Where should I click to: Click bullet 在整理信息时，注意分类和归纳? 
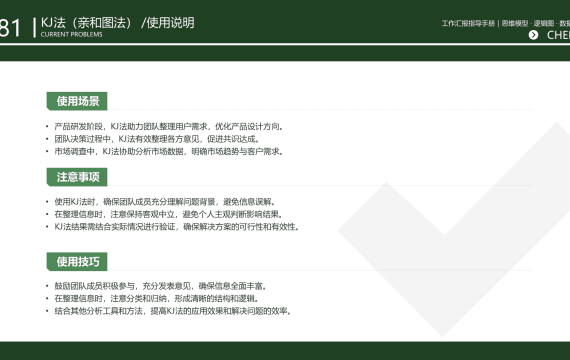(x=157, y=299)
